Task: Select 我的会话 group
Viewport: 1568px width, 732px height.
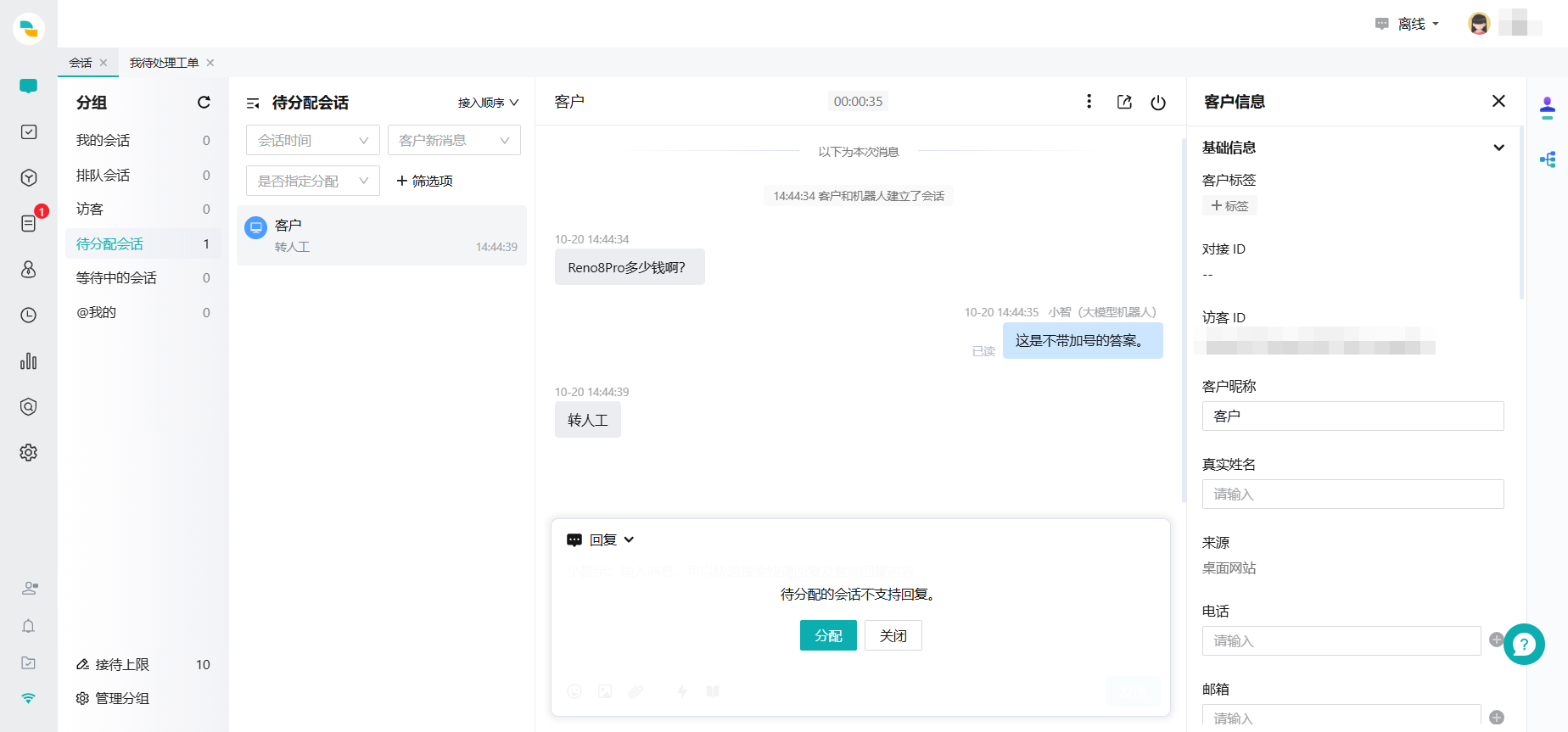Action: (143, 140)
